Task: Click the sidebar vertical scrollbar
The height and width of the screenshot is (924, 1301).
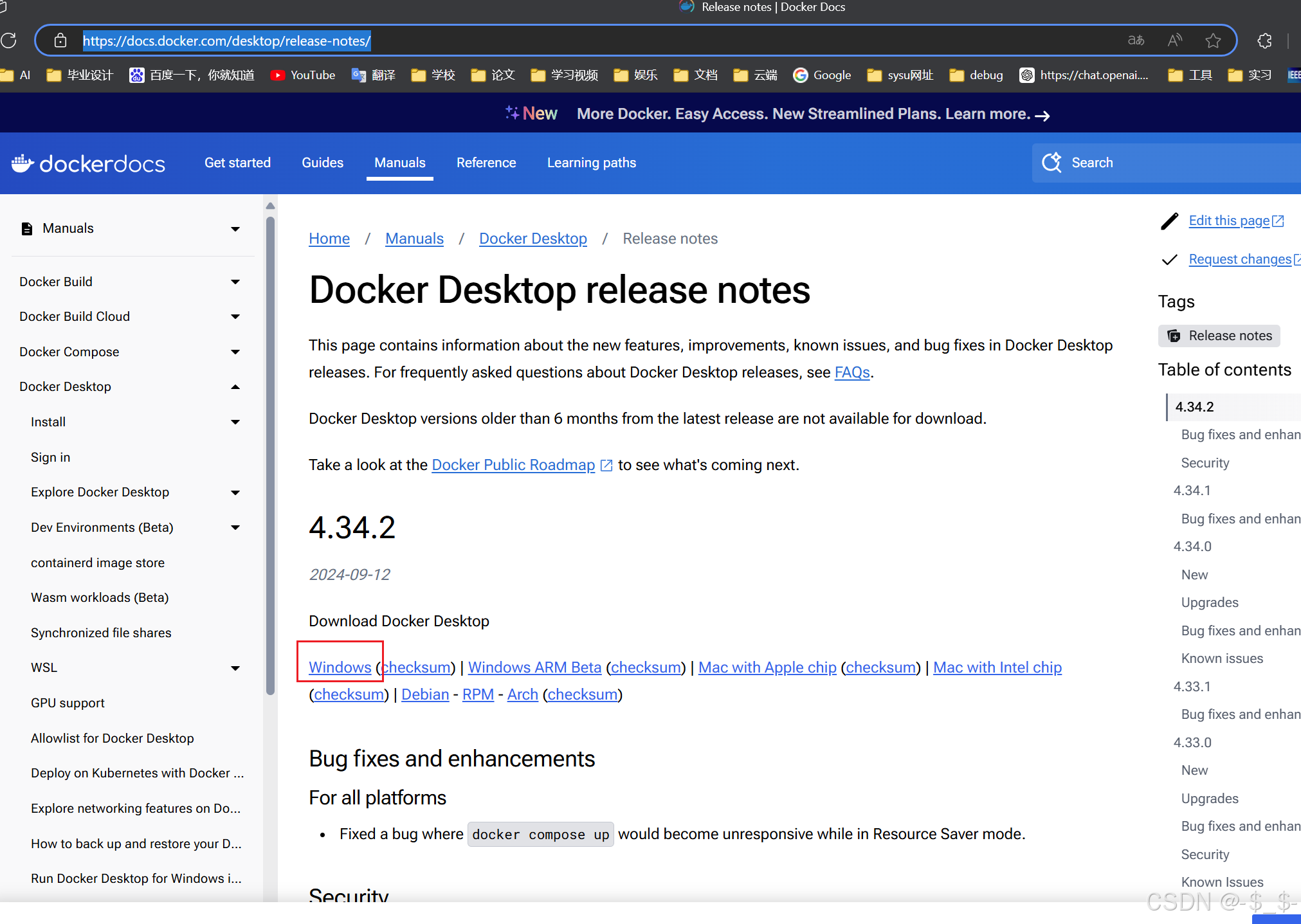Action: click(270, 457)
